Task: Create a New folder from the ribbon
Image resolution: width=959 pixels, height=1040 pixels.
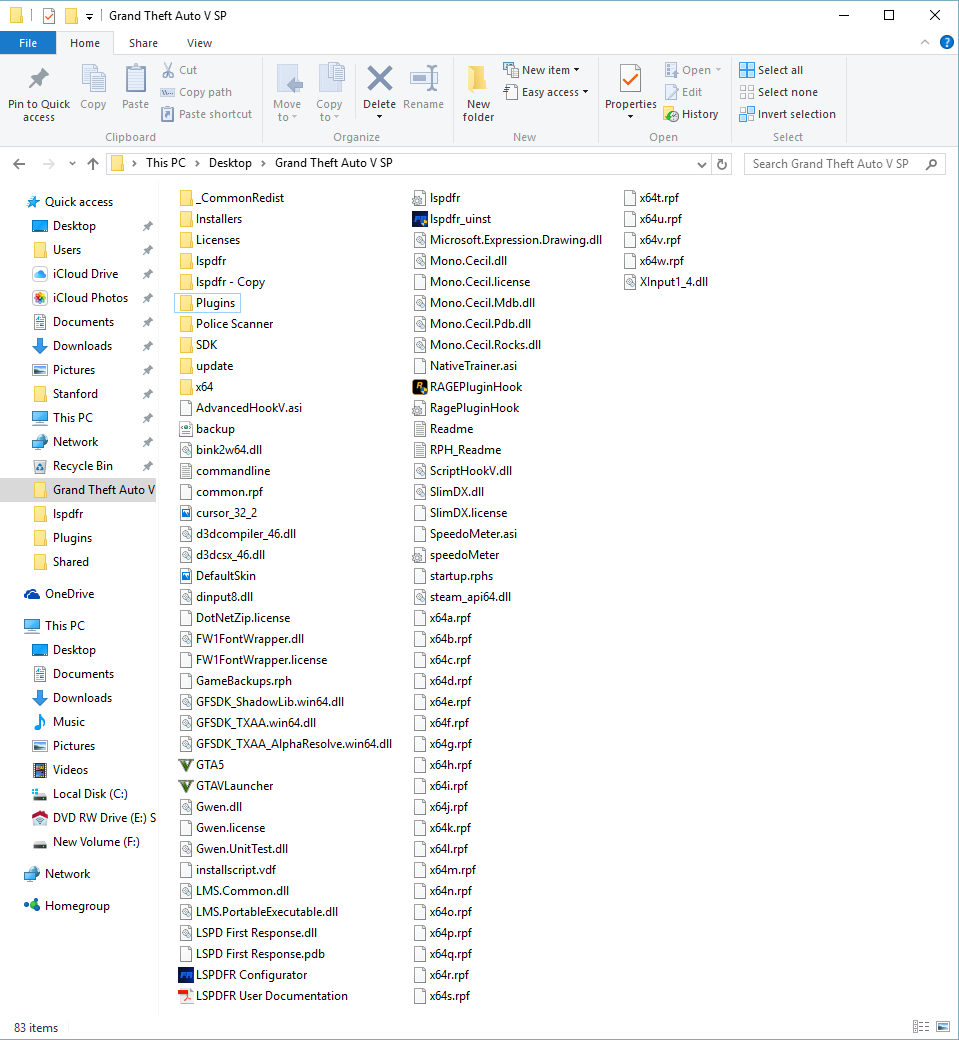Action: coord(478,94)
